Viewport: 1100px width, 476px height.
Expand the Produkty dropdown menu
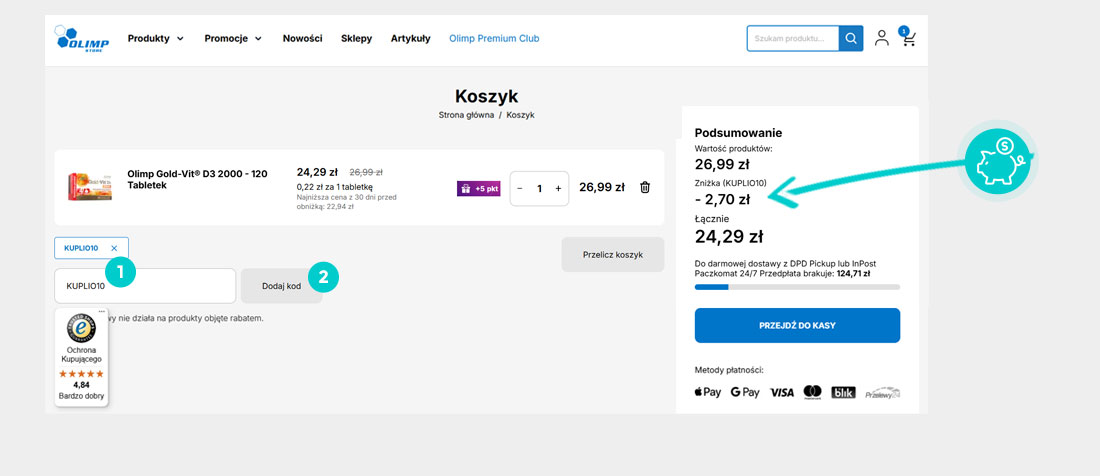[155, 39]
